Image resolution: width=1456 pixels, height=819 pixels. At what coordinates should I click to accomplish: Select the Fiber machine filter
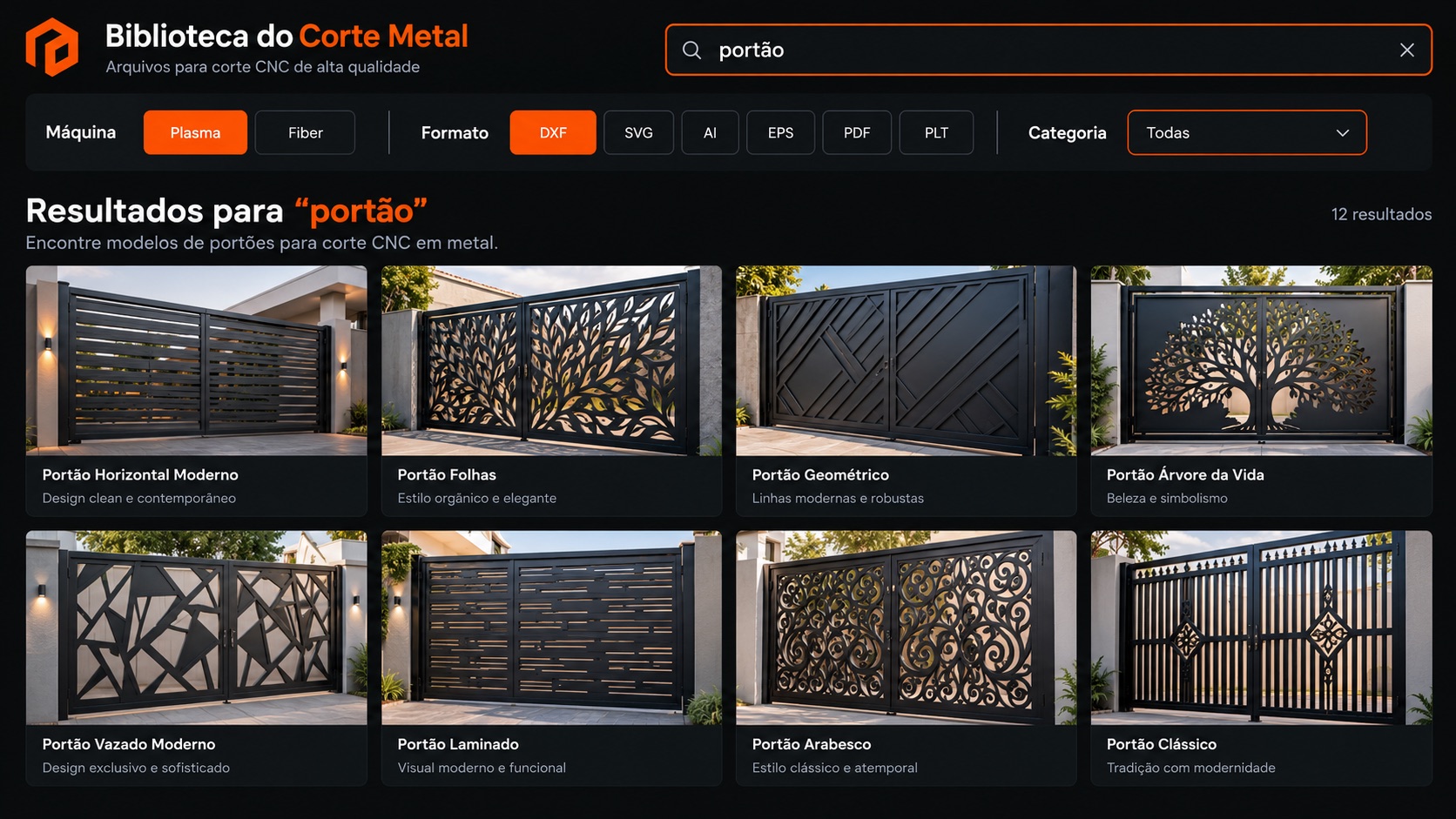coord(305,132)
